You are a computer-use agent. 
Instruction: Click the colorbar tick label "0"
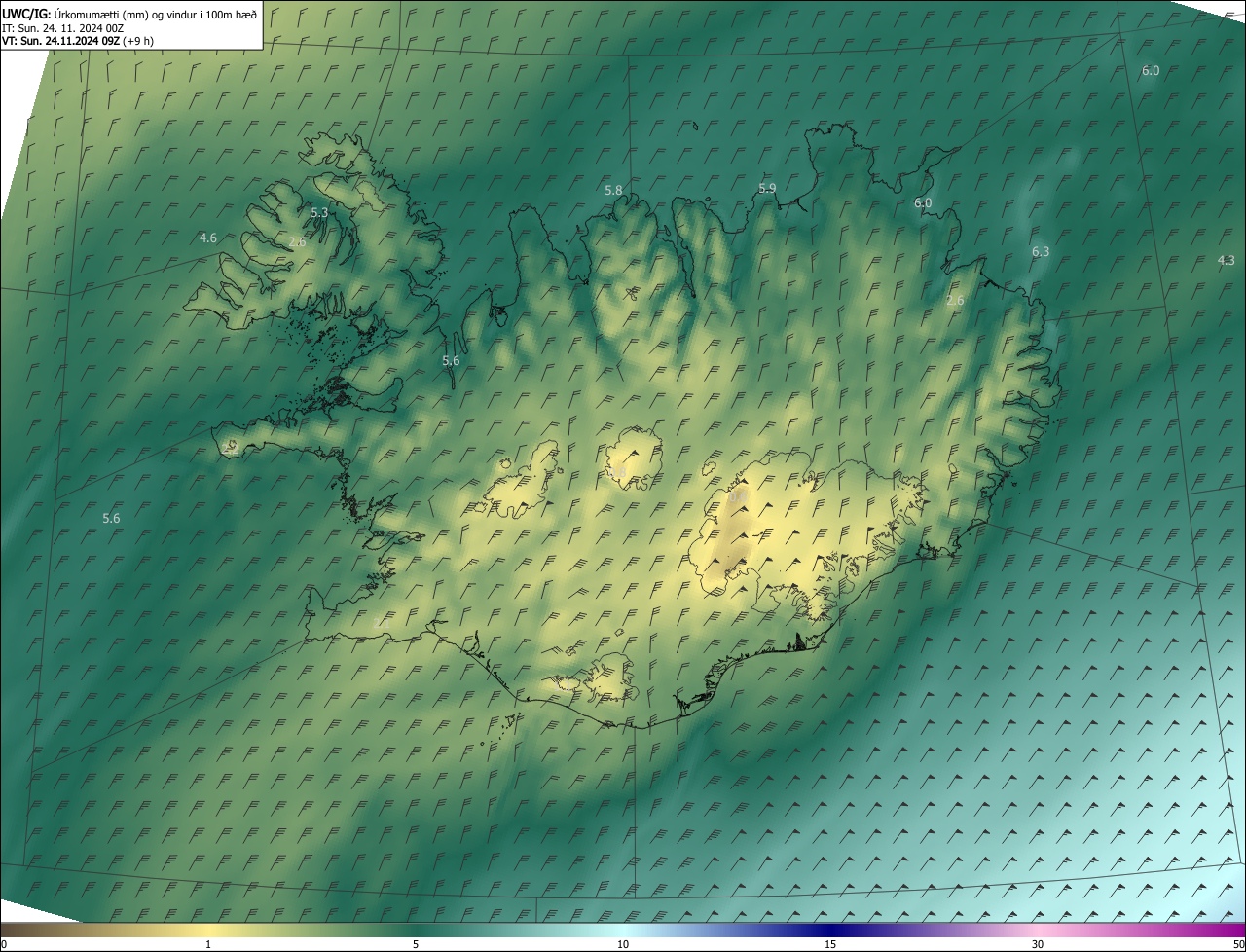pos(4,944)
